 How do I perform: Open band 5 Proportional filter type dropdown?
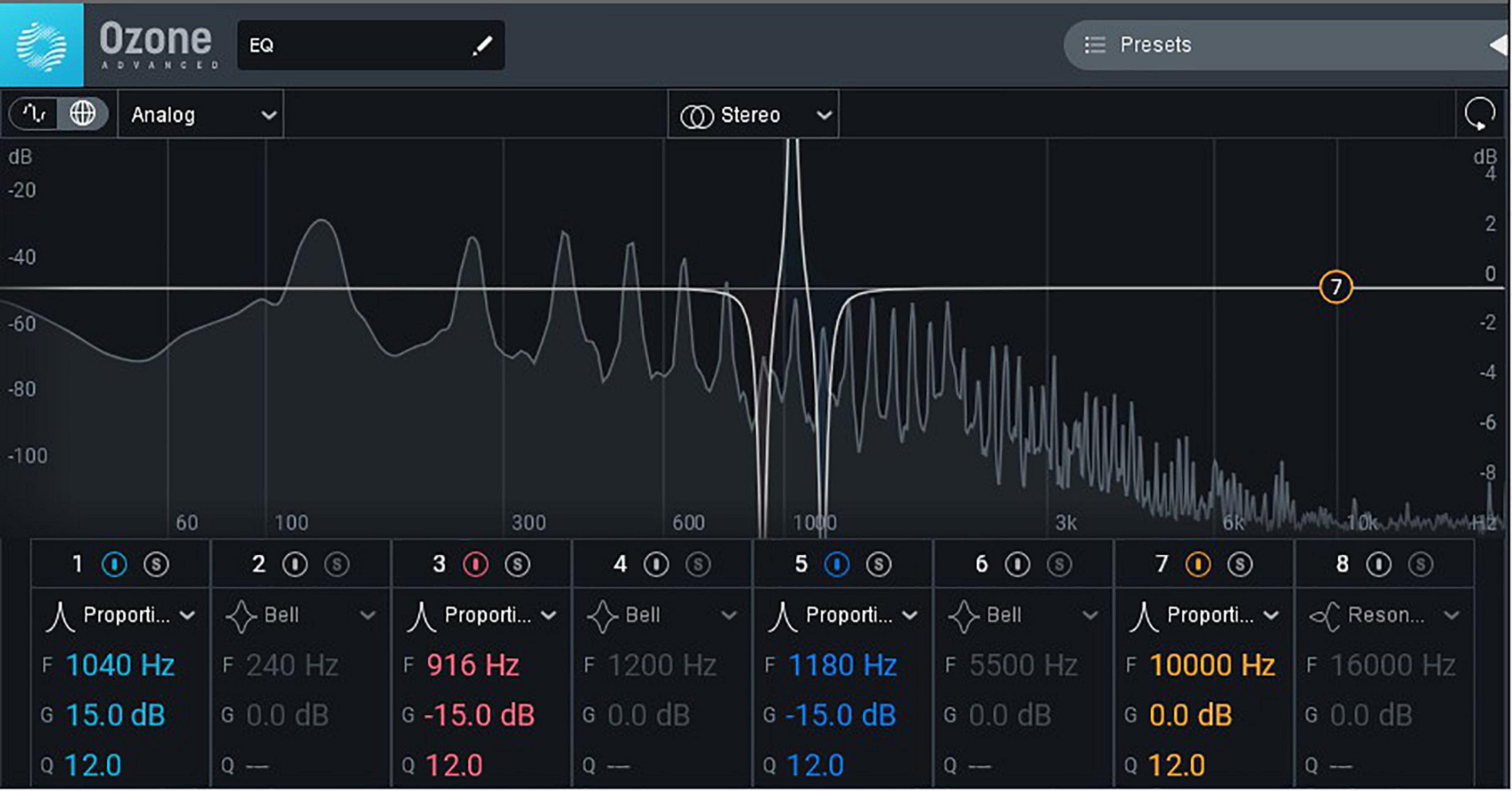[843, 616]
